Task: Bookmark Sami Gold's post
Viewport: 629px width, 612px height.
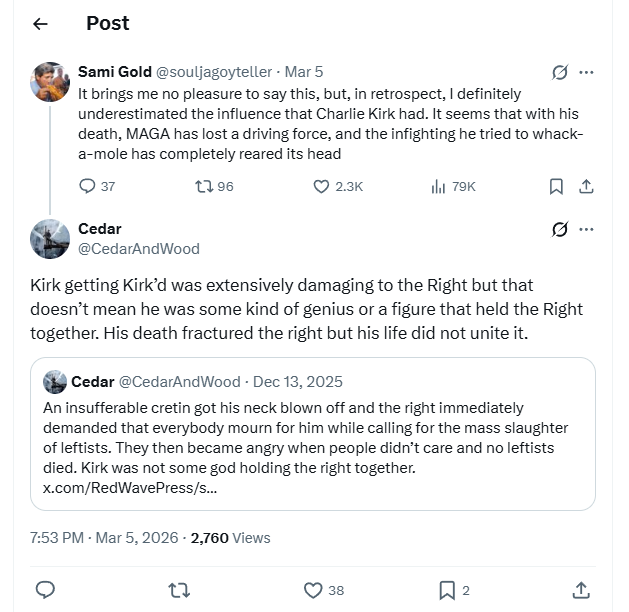Action: click(556, 186)
